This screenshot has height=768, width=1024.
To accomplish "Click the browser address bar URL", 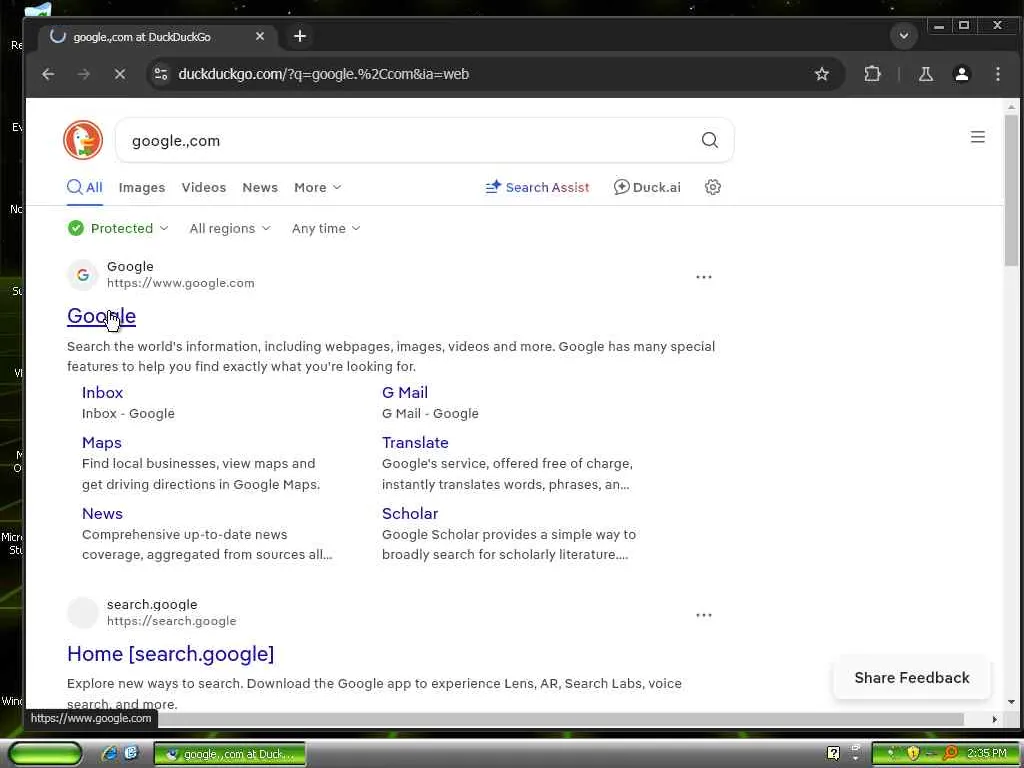I will (324, 74).
